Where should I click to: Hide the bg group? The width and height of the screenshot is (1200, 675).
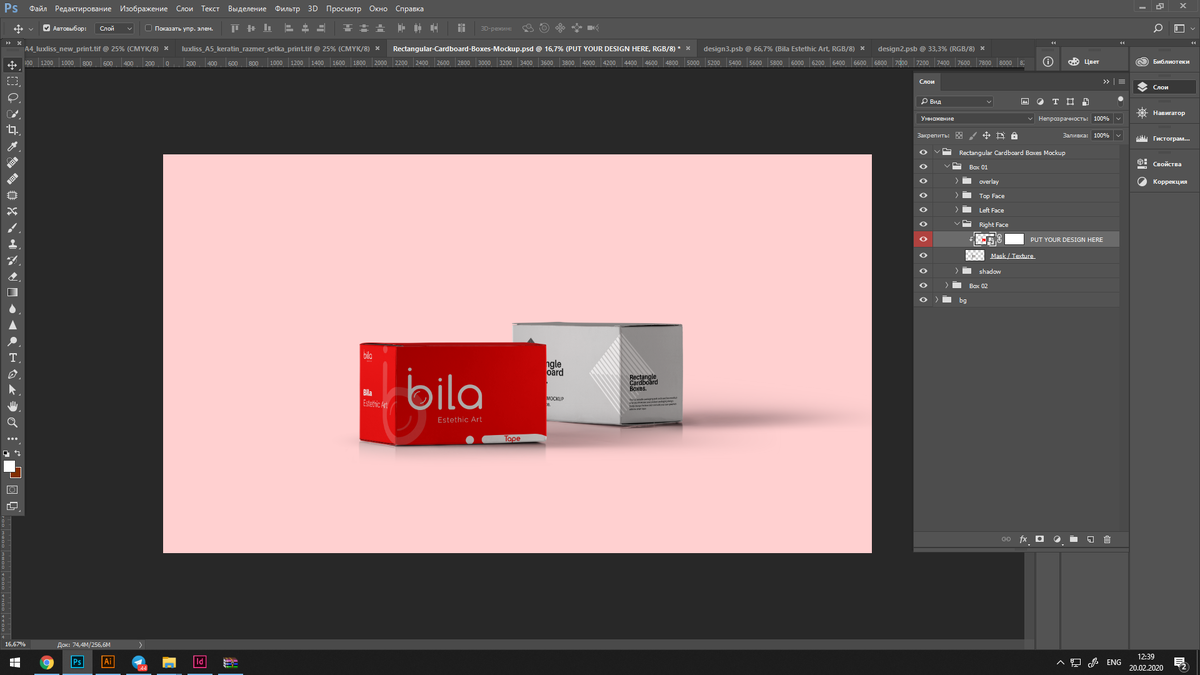click(923, 300)
